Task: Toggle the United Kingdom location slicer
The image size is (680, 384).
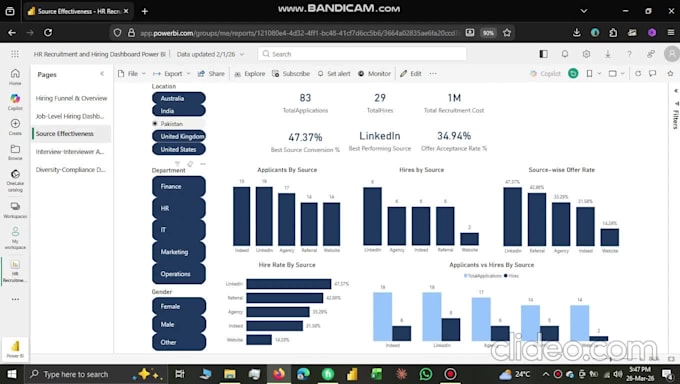Action: point(179,136)
